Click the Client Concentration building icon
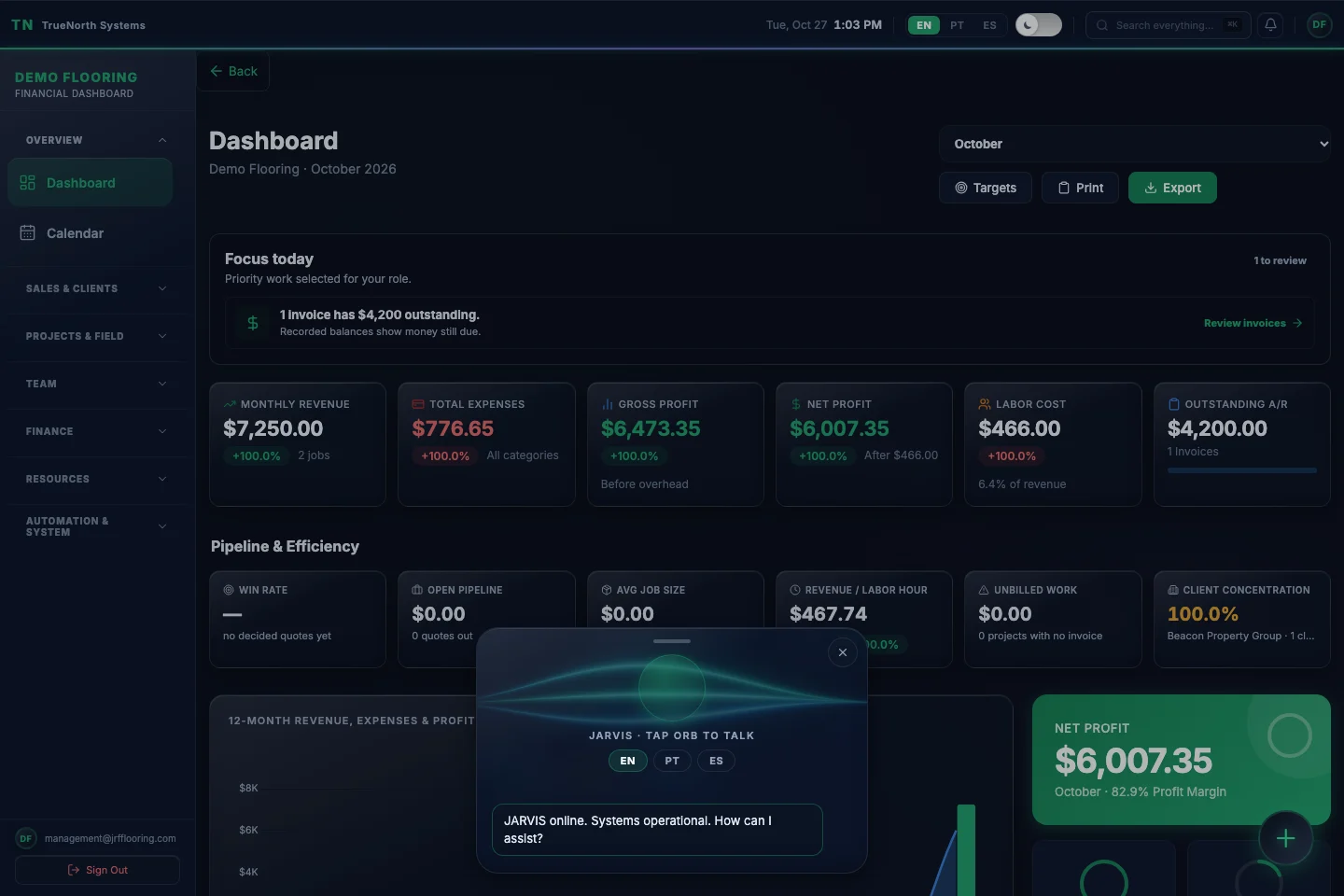This screenshot has height=896, width=1344. (1173, 590)
